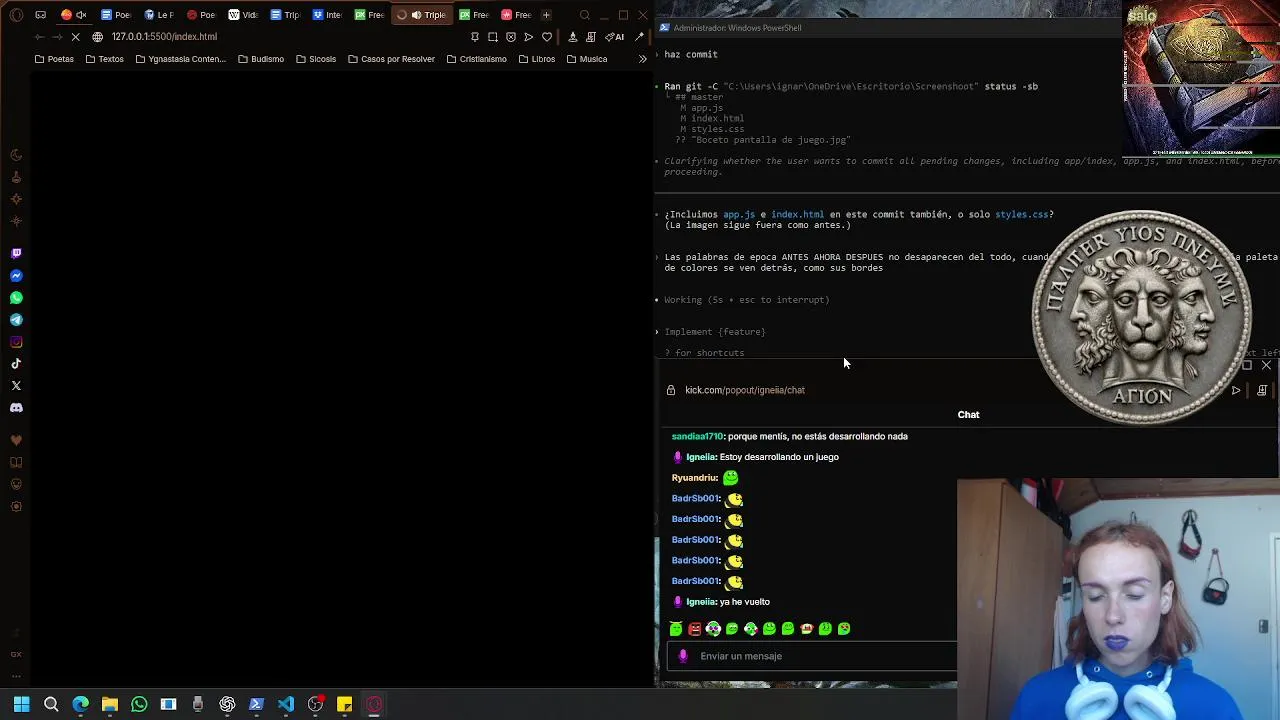Image resolution: width=1280 pixels, height=720 pixels.
Task: Pick the red angry emote in chat
Action: pos(695,629)
